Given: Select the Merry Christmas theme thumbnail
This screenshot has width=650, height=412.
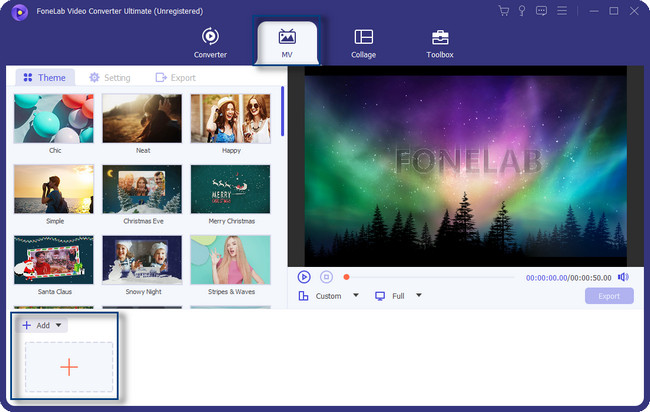Looking at the screenshot, I should point(230,189).
